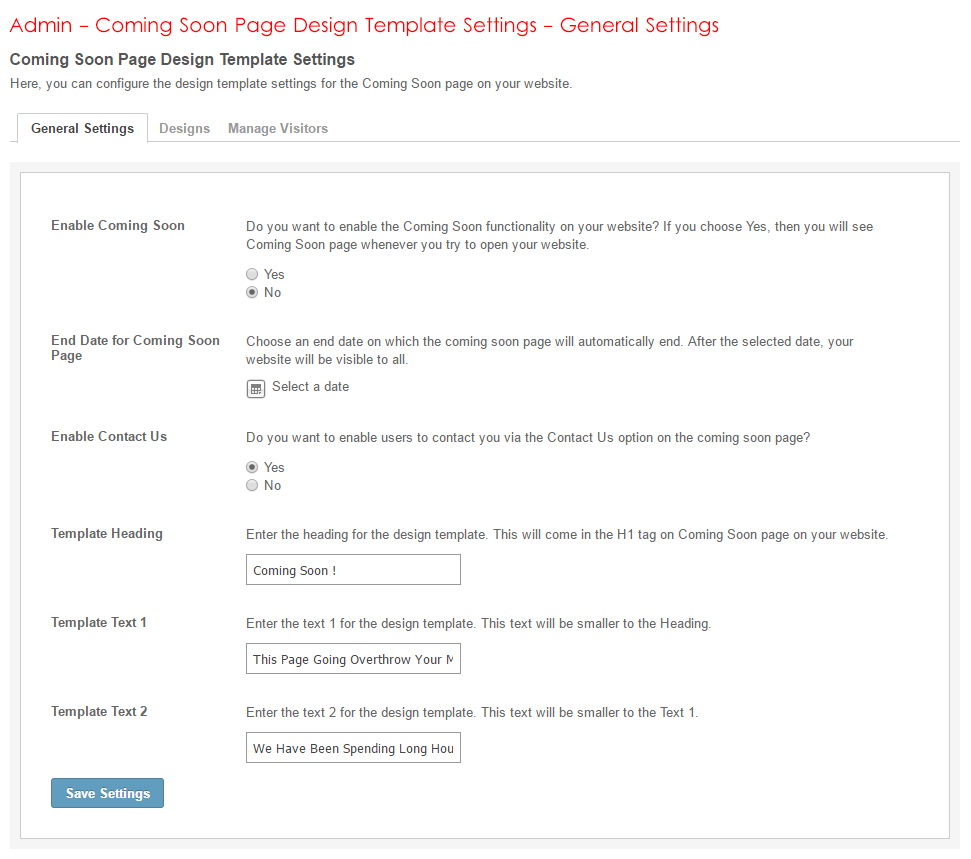Choose Yes for Enable Coming Soon

coord(253,275)
